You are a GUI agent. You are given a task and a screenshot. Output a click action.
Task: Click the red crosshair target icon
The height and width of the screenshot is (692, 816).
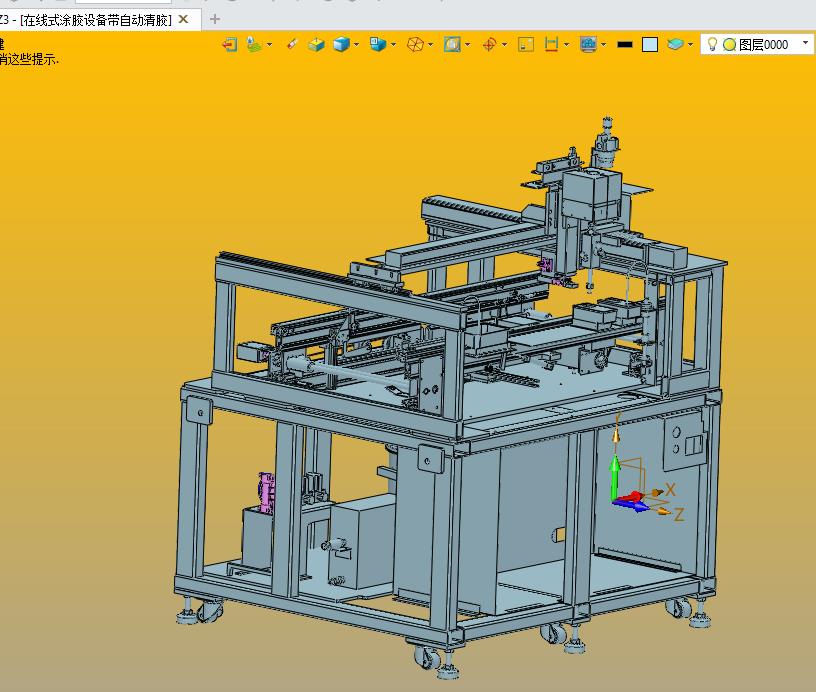click(489, 45)
